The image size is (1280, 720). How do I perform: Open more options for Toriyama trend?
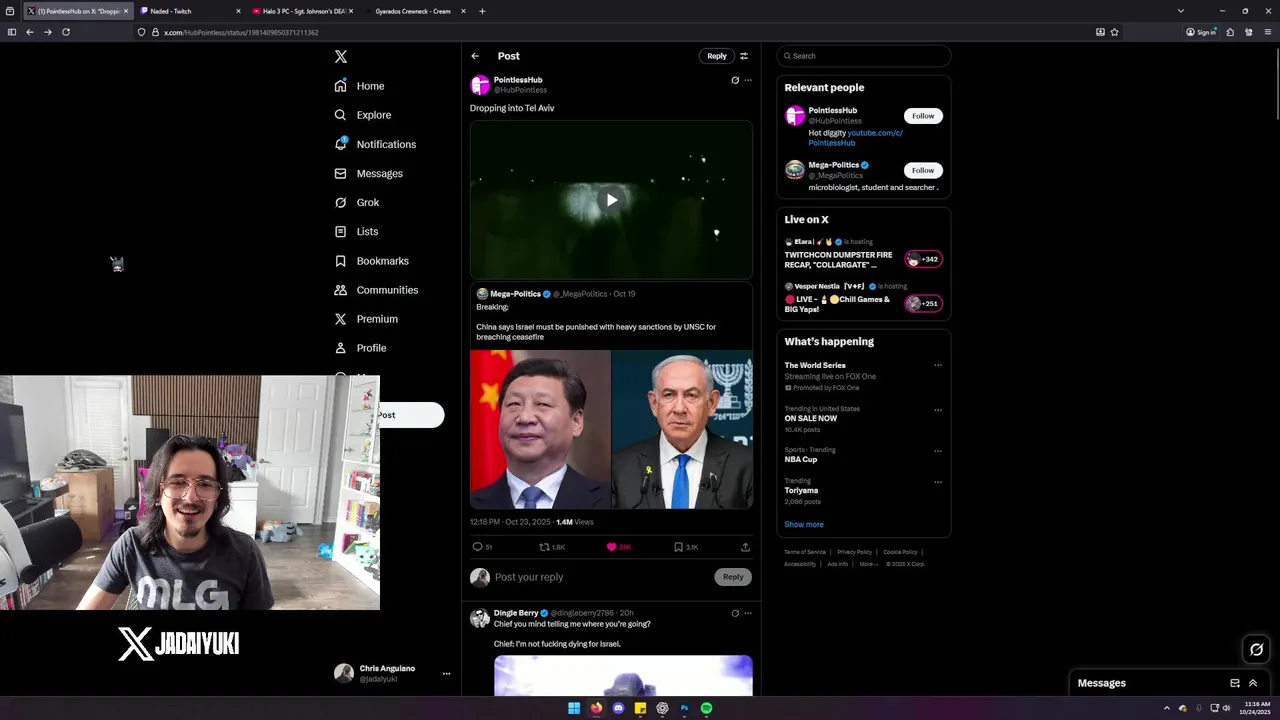pos(938,482)
